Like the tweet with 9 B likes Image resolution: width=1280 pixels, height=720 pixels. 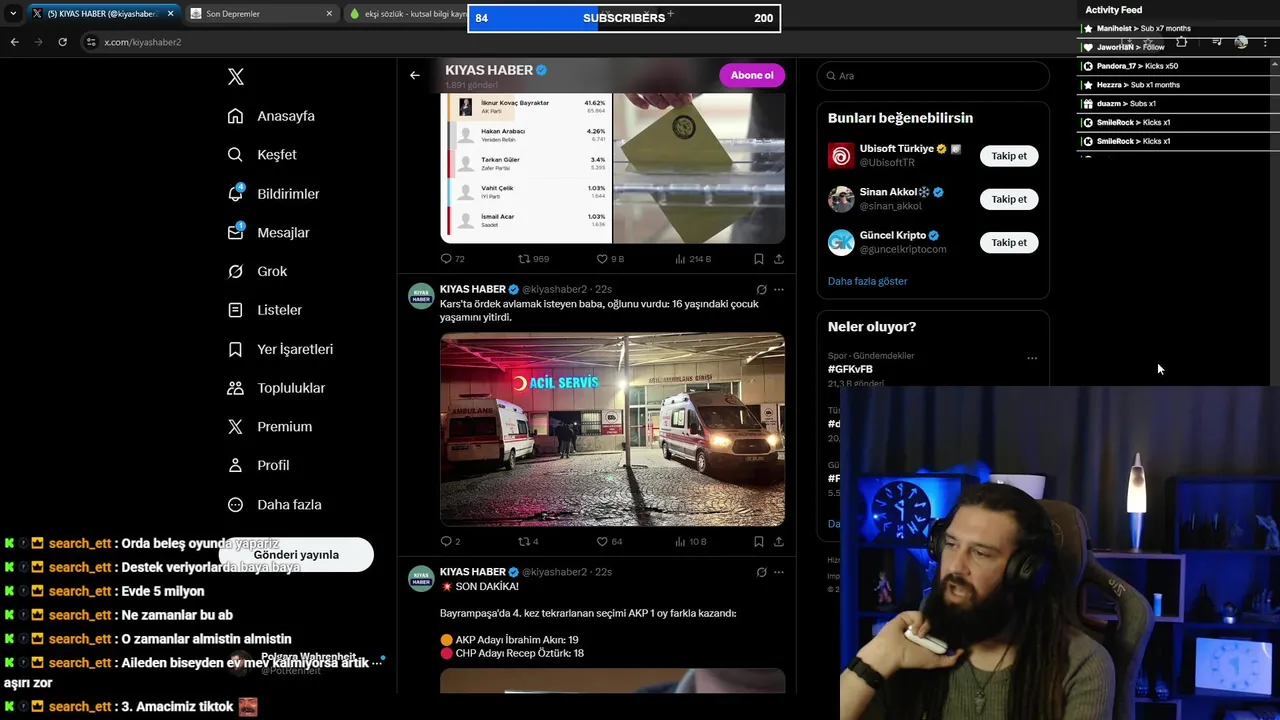click(x=610, y=259)
